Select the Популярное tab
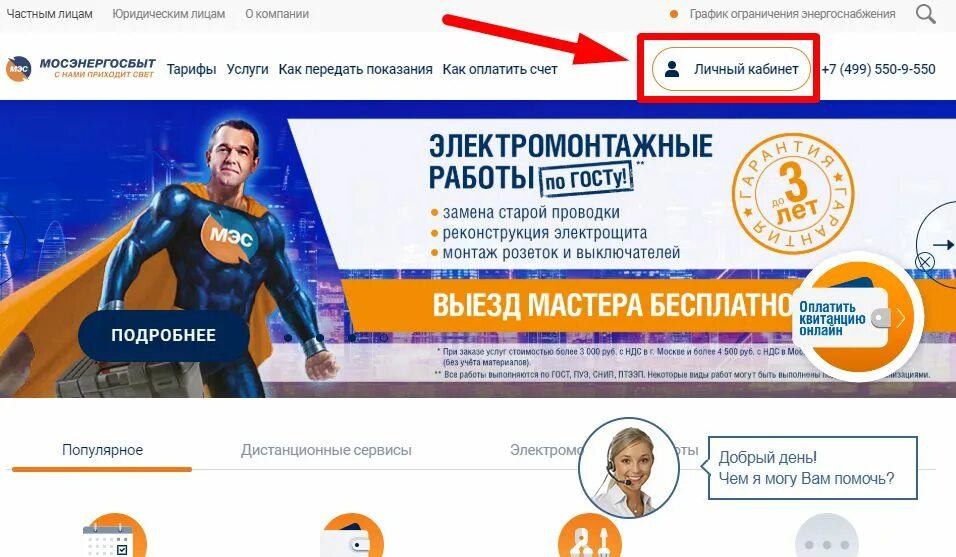The image size is (956, 557). (x=102, y=450)
